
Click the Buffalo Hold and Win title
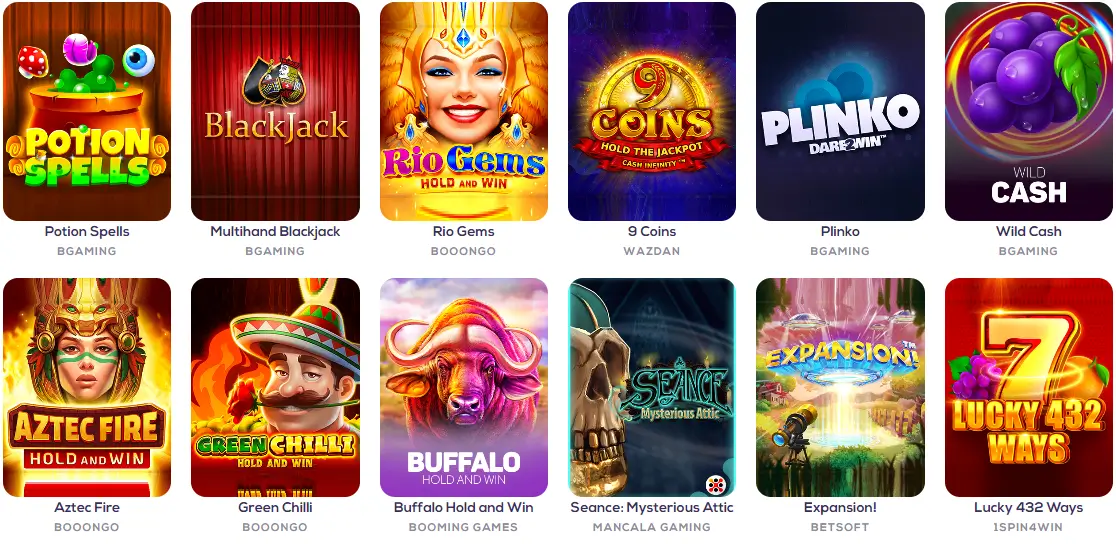(x=463, y=508)
